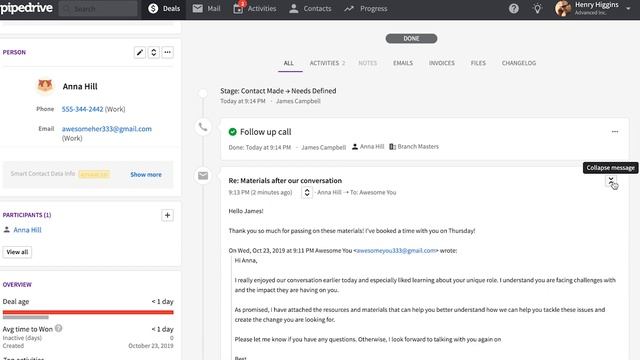Switch to the ACTIVITIES tab
Screen dimensions: 640x360
(327, 63)
